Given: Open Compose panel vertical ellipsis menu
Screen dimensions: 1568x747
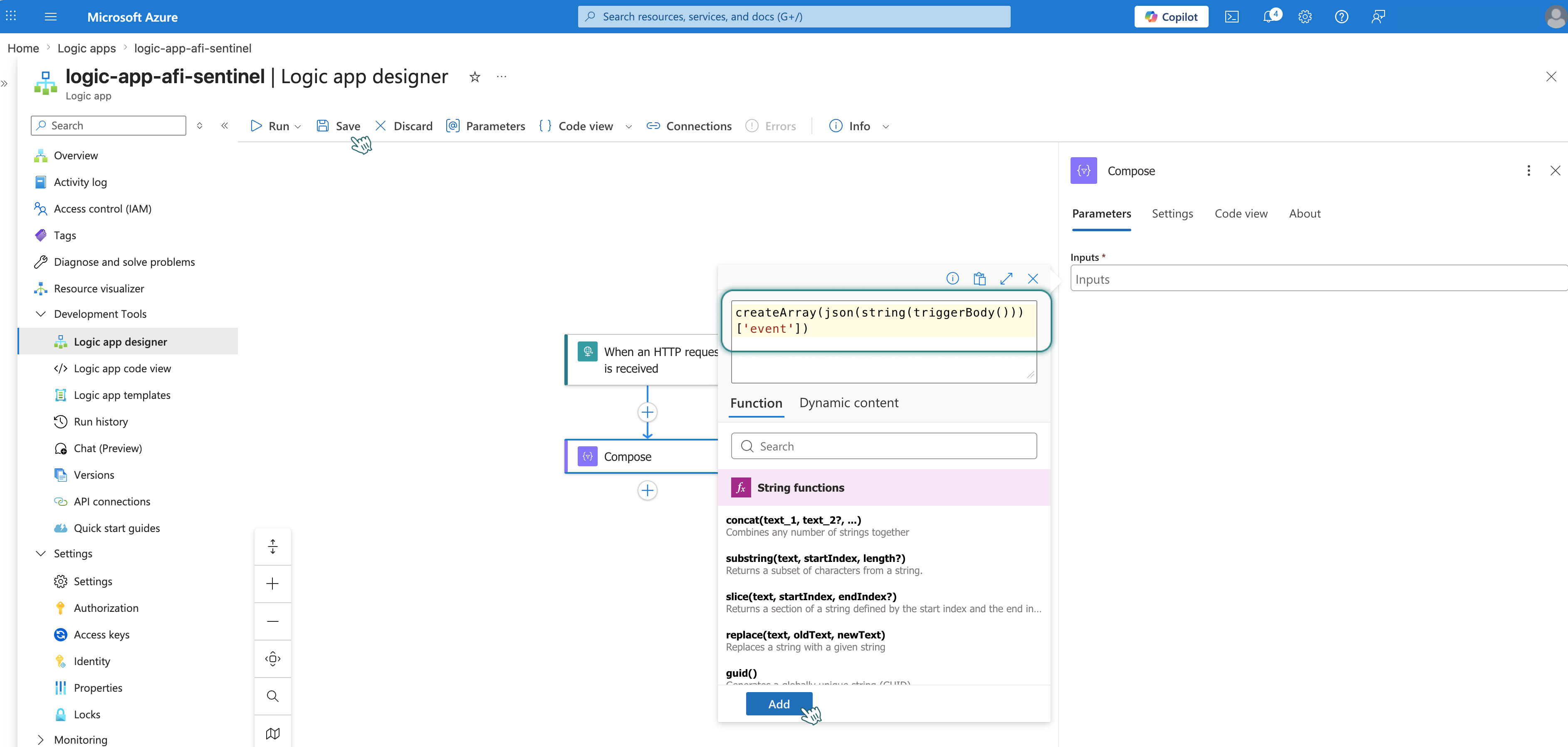Looking at the screenshot, I should click(1528, 171).
